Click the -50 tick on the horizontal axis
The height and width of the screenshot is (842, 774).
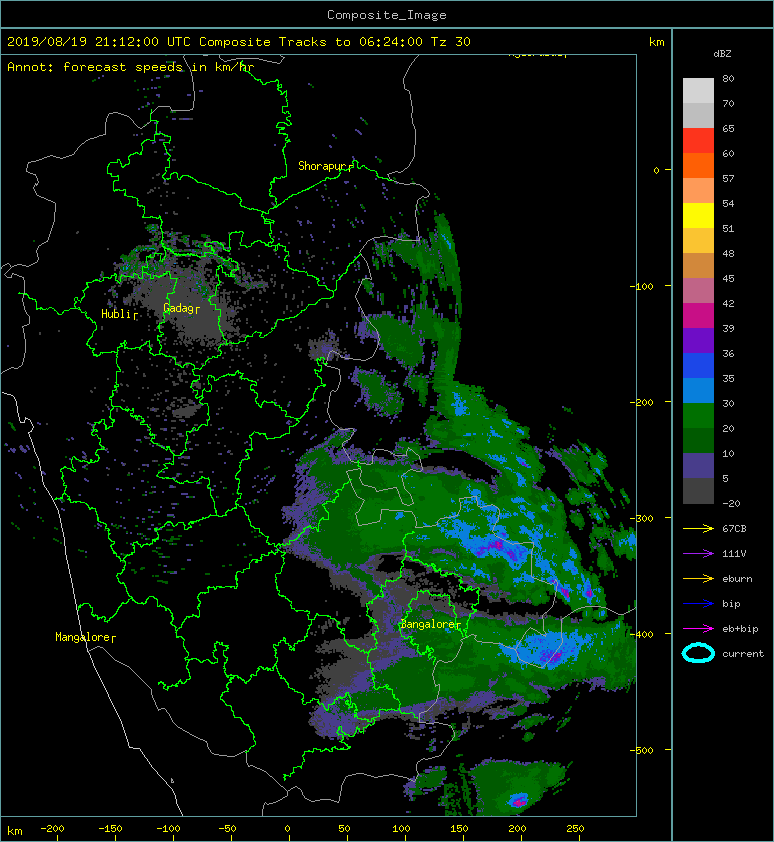[227, 829]
